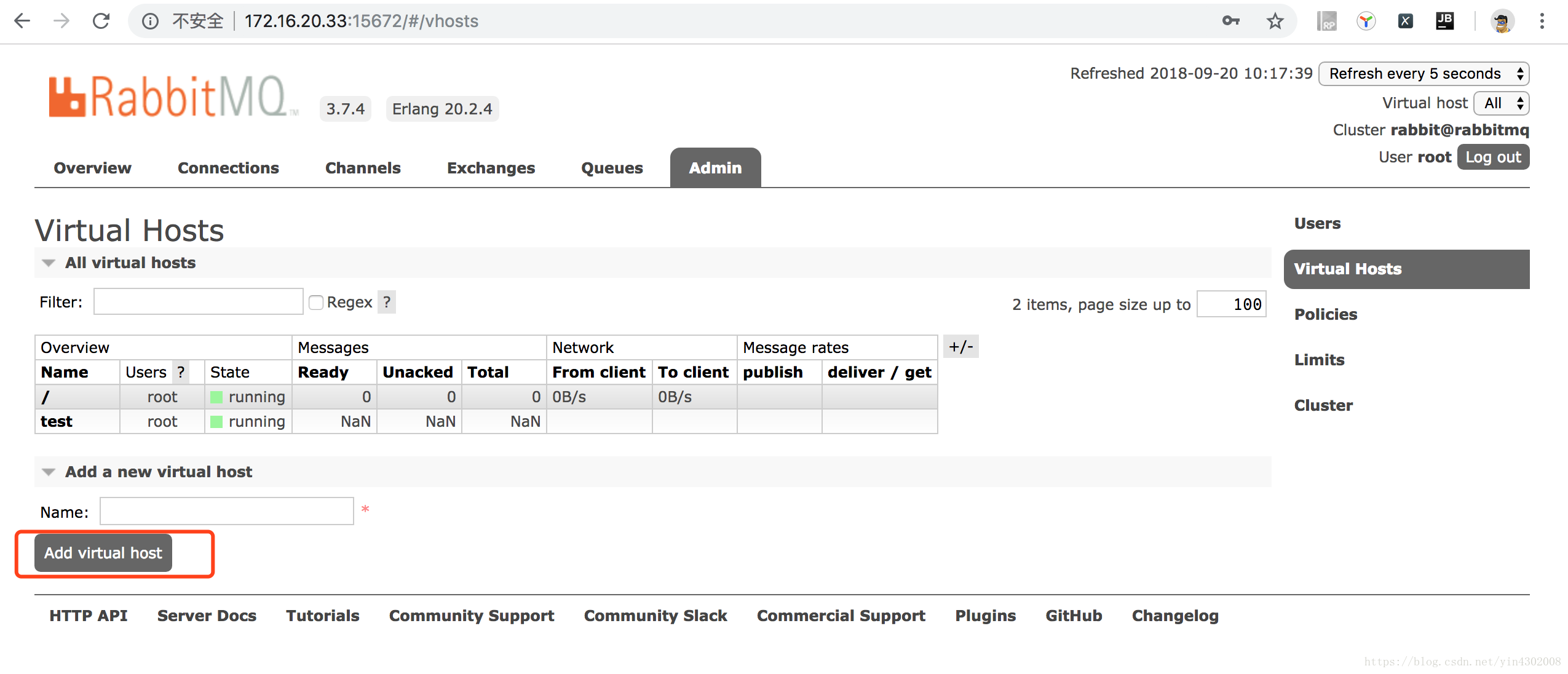The image size is (1568, 674).
Task: Open the Community Support footer link
Action: point(471,616)
